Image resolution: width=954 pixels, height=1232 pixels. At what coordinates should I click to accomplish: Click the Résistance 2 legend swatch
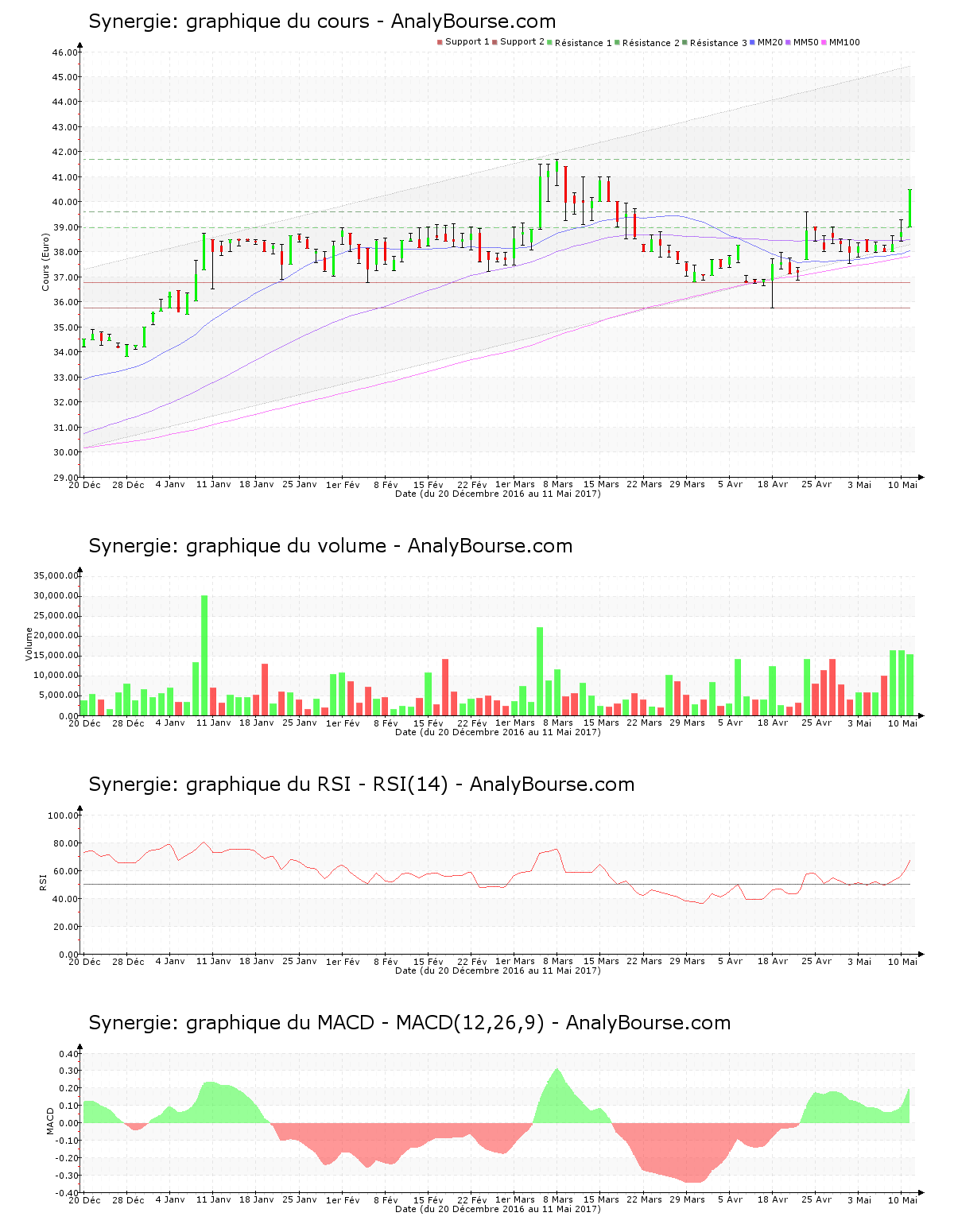617,42
